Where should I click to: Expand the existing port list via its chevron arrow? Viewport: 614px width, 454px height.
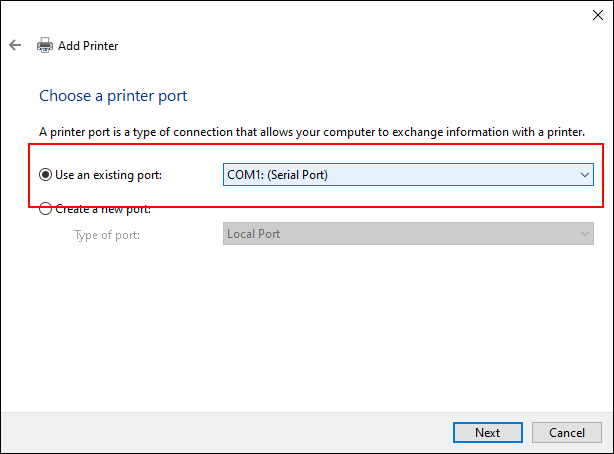click(584, 175)
